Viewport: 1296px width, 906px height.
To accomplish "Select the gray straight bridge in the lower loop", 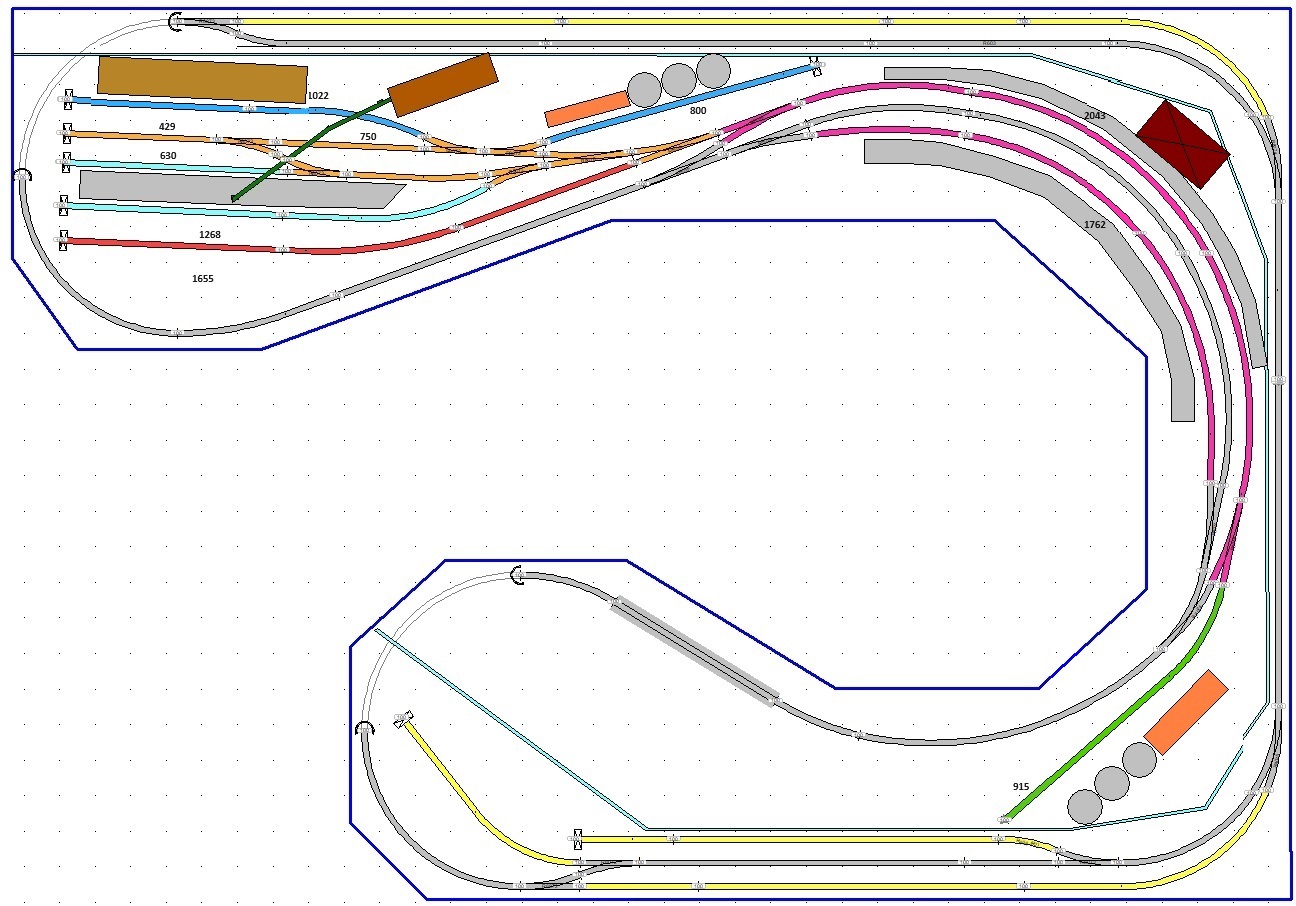I will [x=695, y=651].
